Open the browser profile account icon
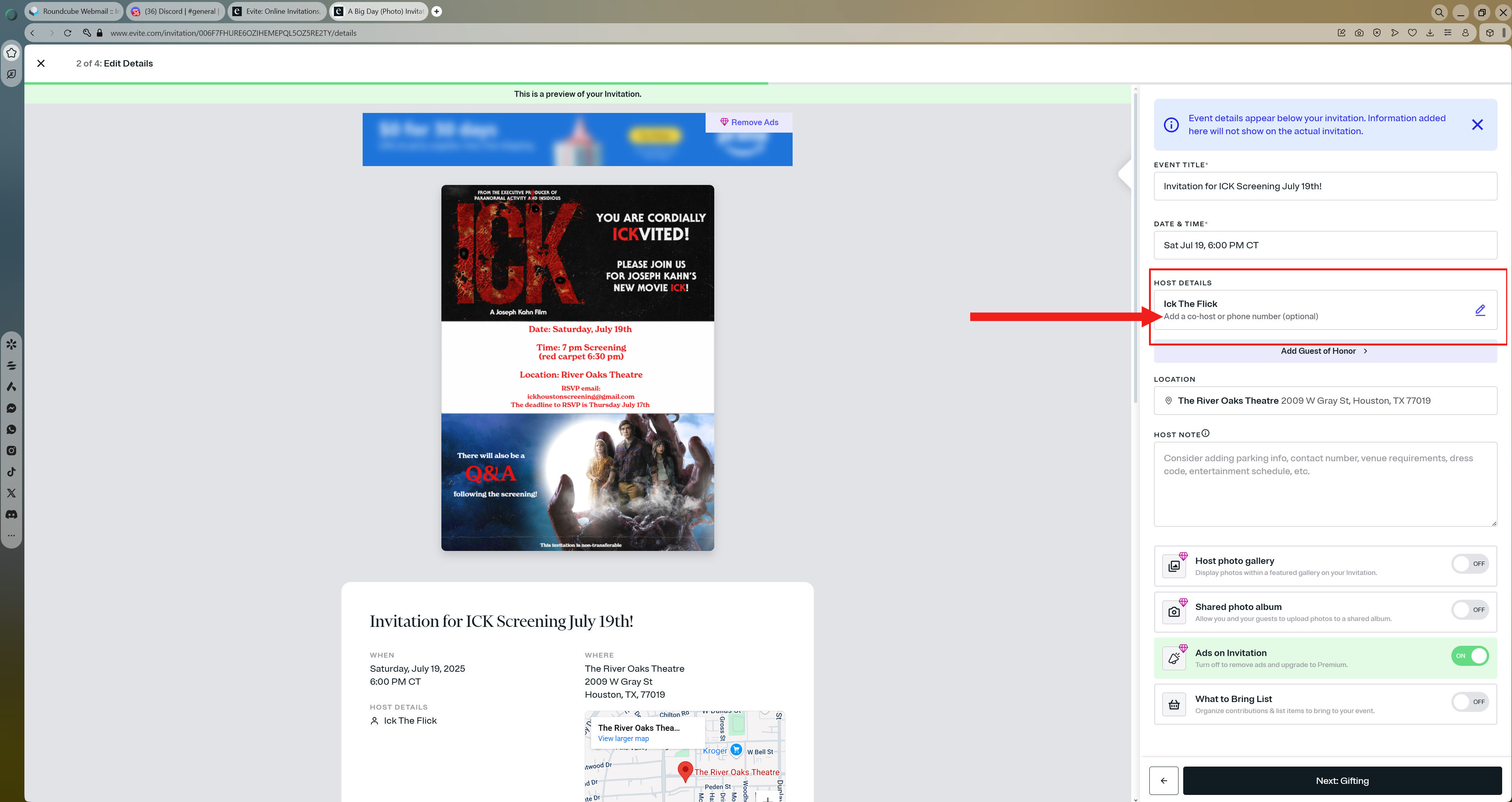The width and height of the screenshot is (1512, 802). tap(1466, 33)
